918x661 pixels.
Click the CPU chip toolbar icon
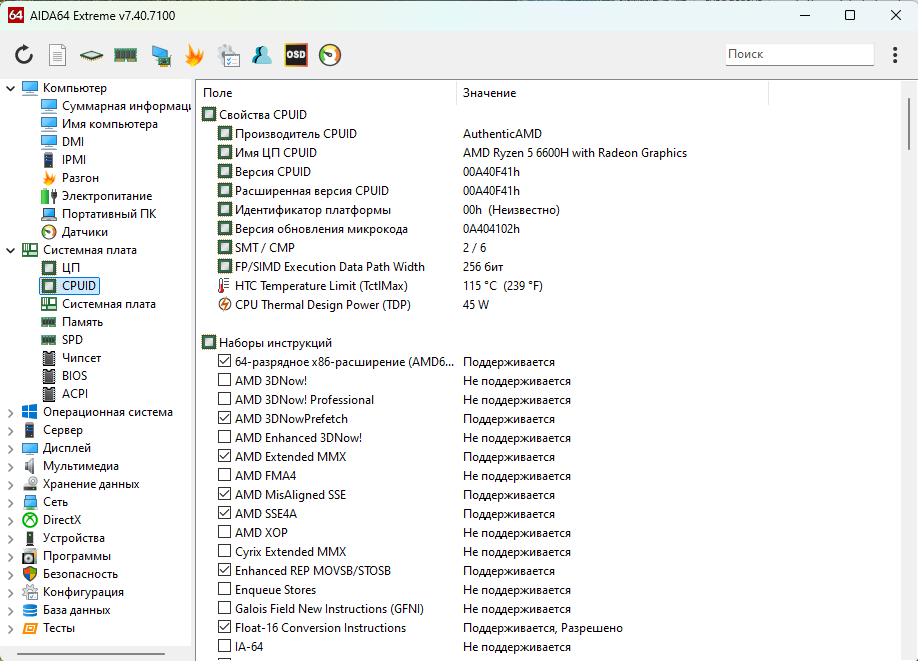tap(92, 55)
